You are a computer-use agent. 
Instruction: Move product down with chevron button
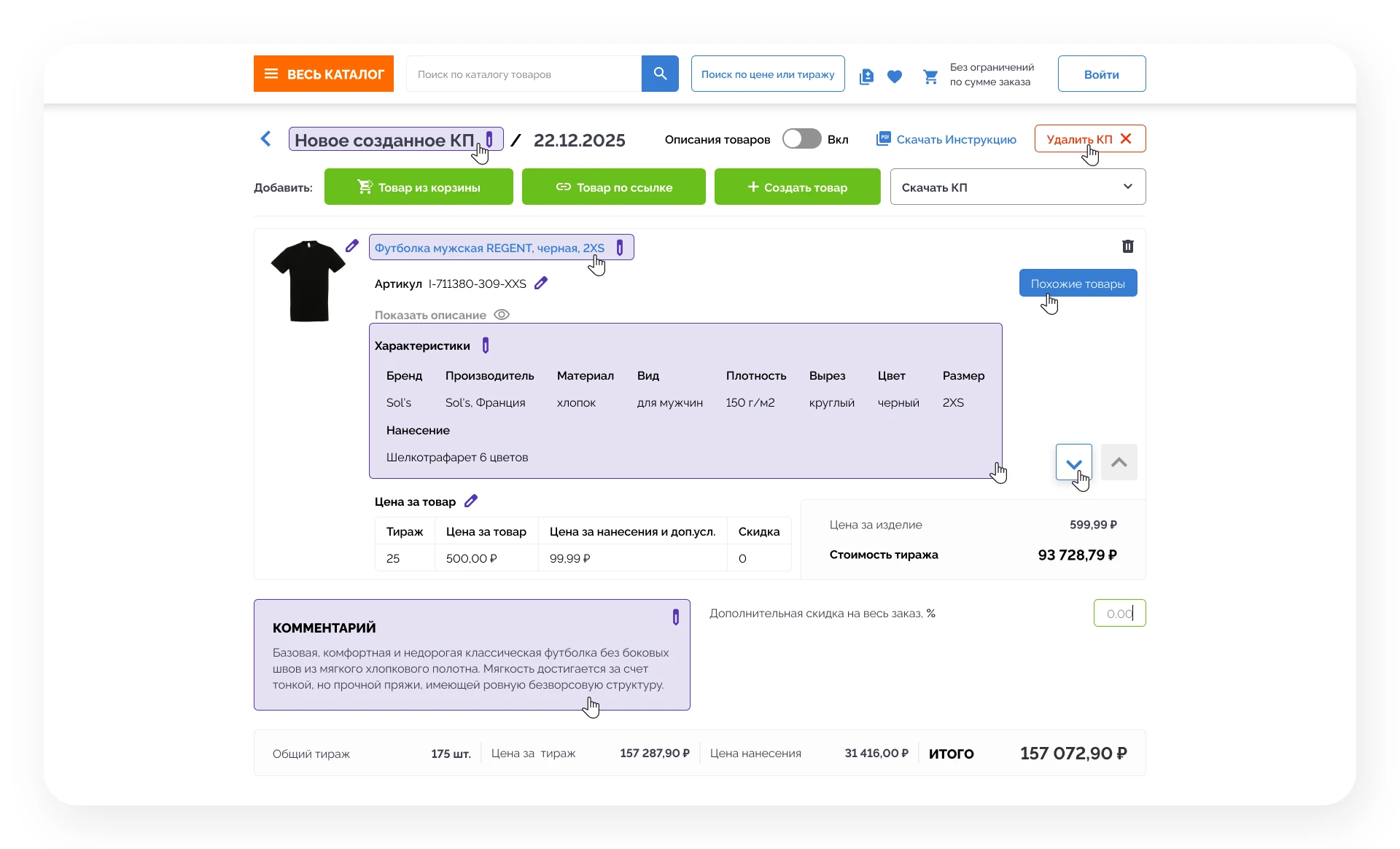tap(1073, 462)
